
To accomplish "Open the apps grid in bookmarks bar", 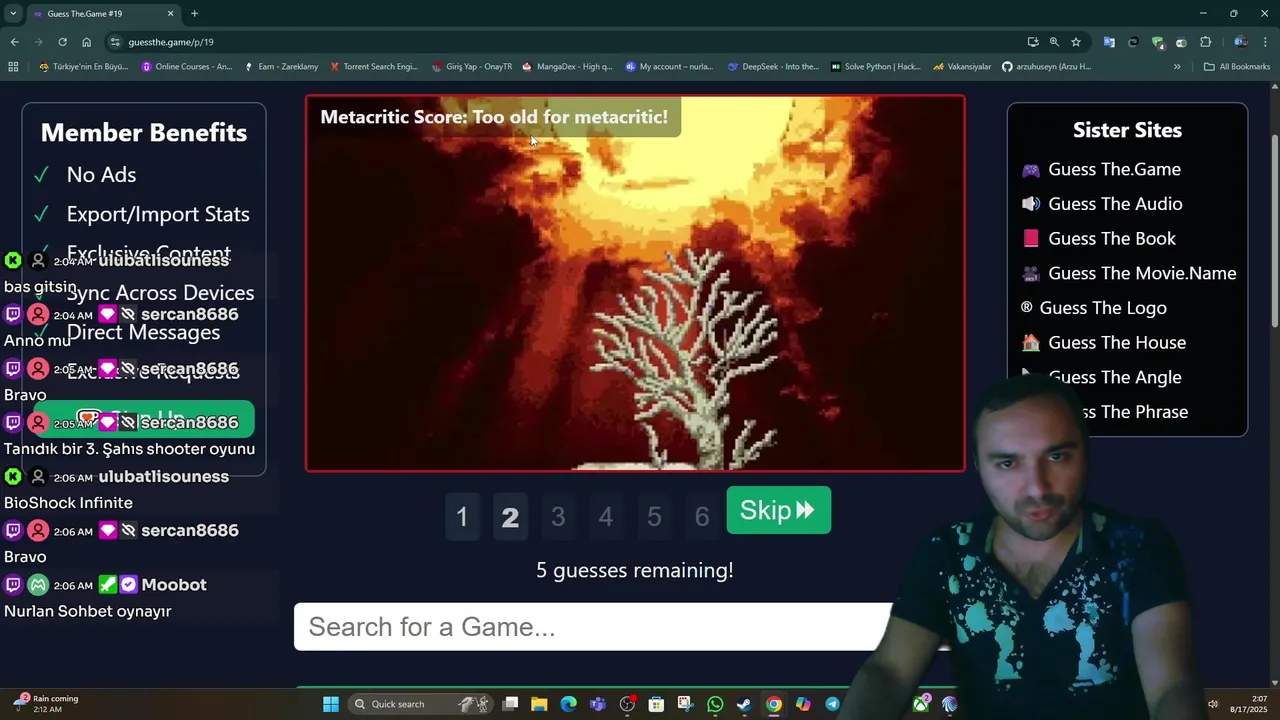I will pyautogui.click(x=13, y=67).
